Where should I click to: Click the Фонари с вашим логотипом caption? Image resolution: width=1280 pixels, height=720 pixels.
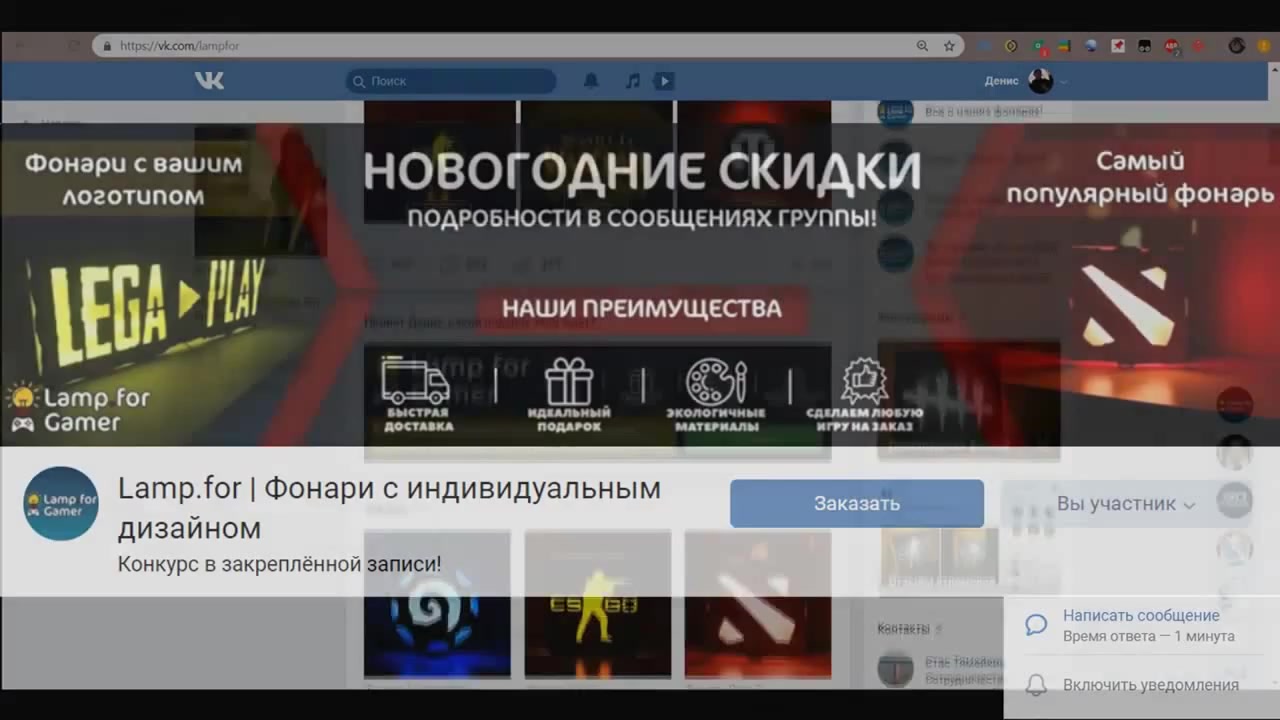[x=133, y=180]
